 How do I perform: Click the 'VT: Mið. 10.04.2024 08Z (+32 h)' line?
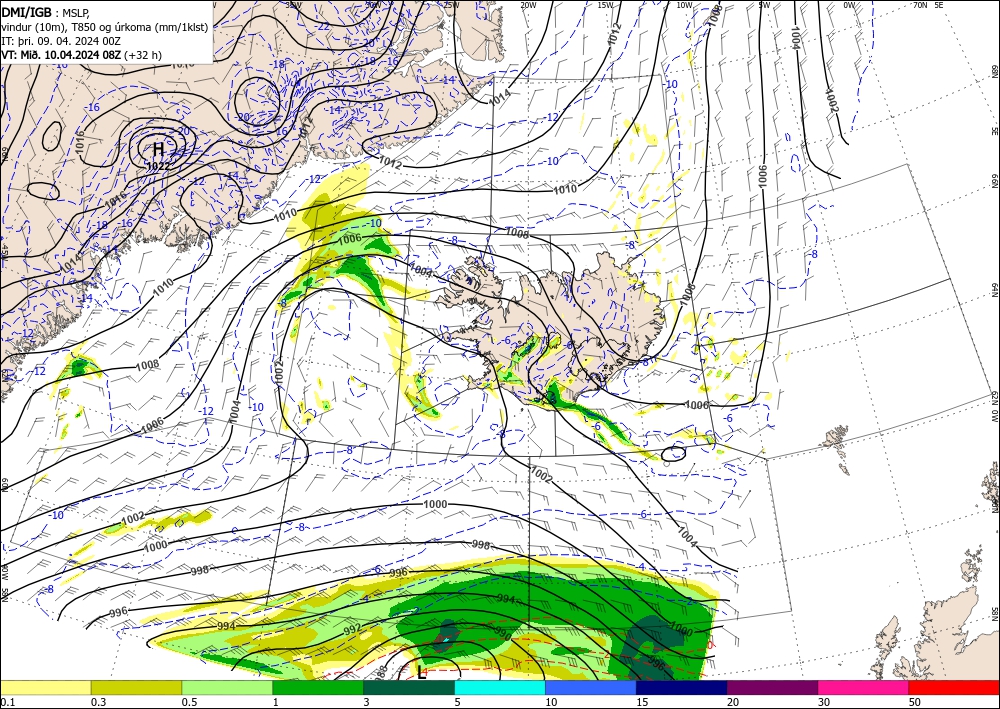pyautogui.click(x=82, y=55)
